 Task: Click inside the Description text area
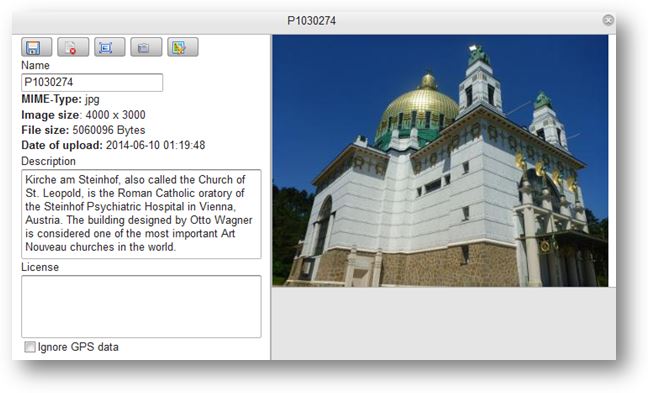(x=141, y=214)
